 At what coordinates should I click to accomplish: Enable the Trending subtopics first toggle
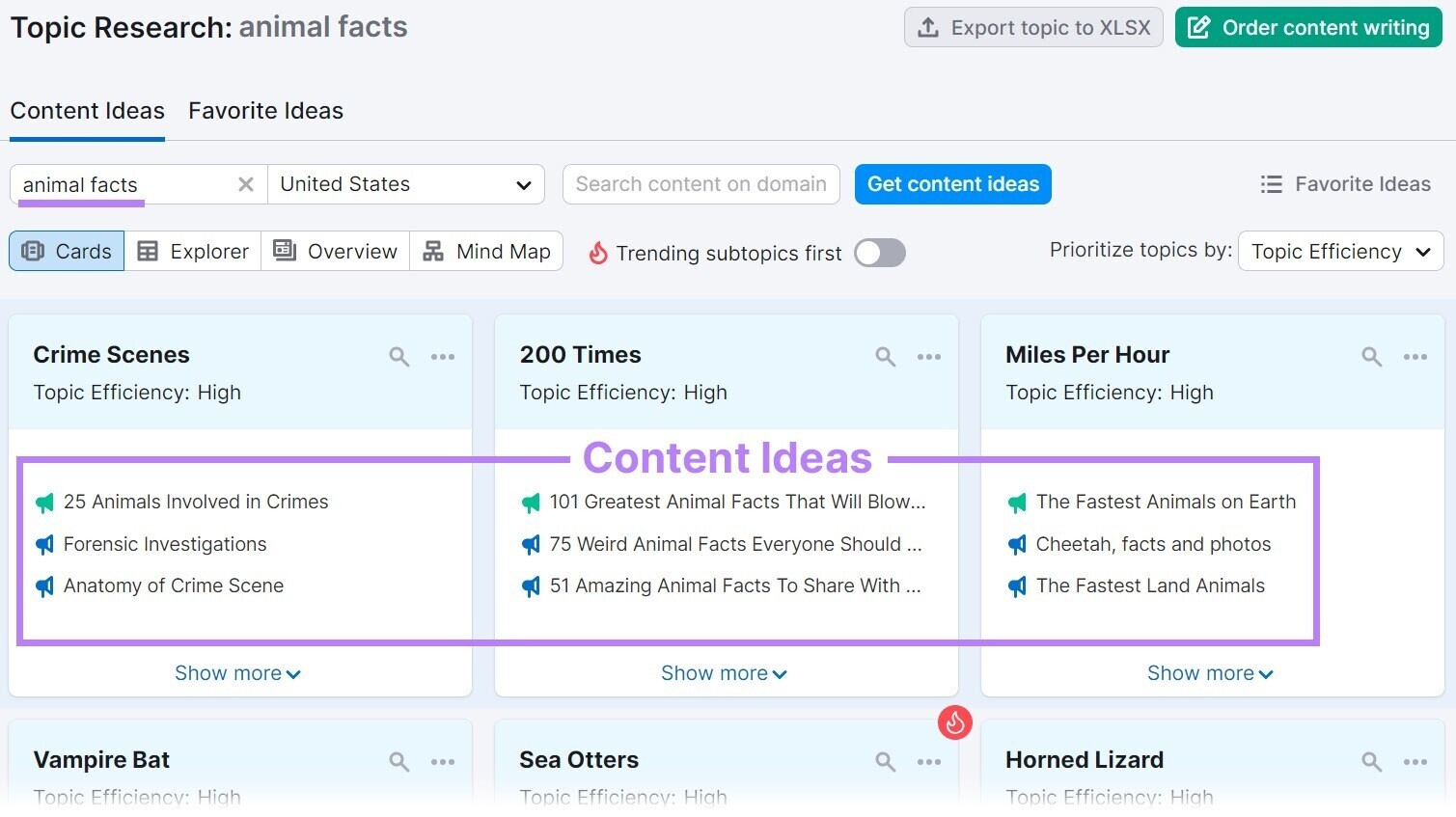(879, 253)
